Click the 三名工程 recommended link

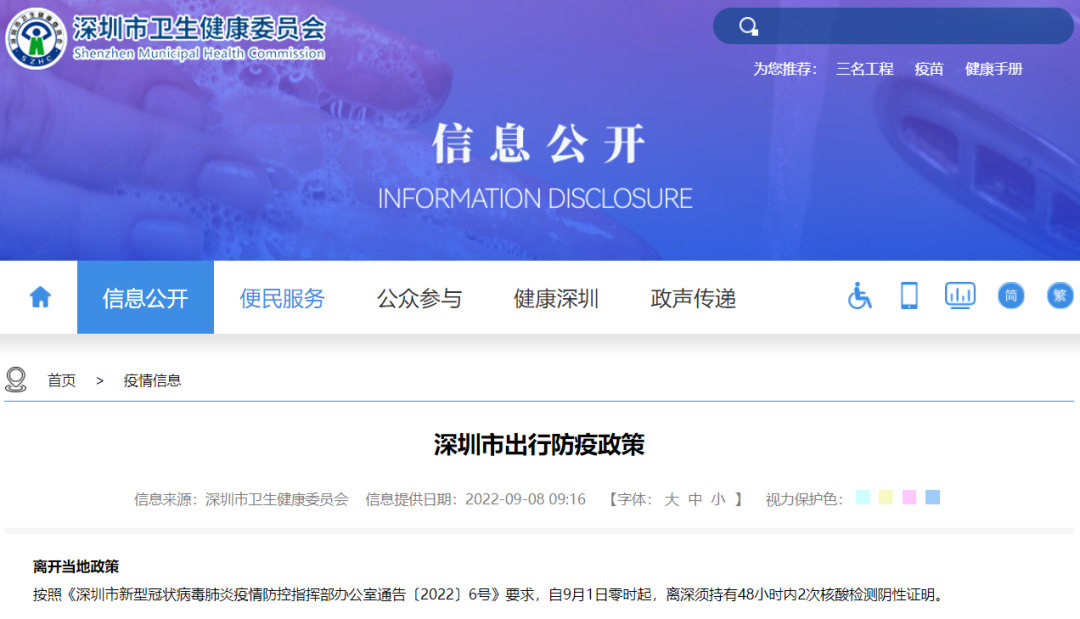click(864, 69)
